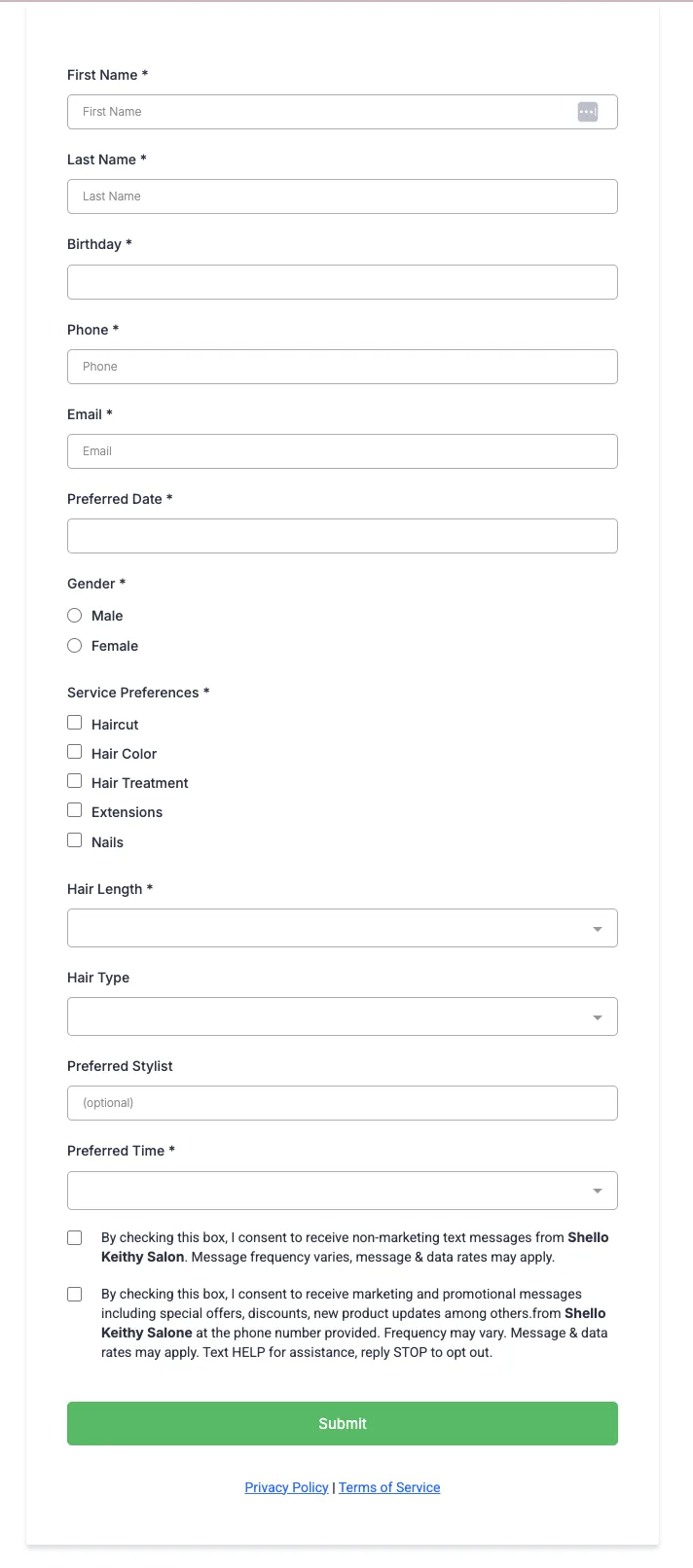Select the Female gender option

click(75, 646)
